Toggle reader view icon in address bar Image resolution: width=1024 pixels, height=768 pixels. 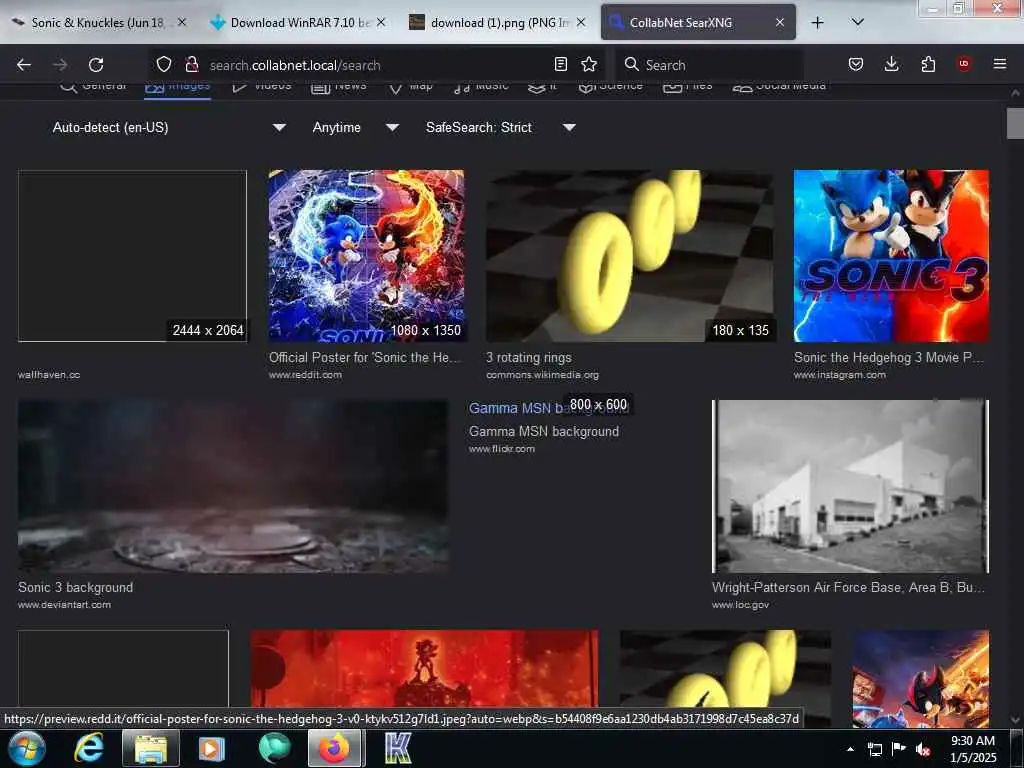(560, 64)
